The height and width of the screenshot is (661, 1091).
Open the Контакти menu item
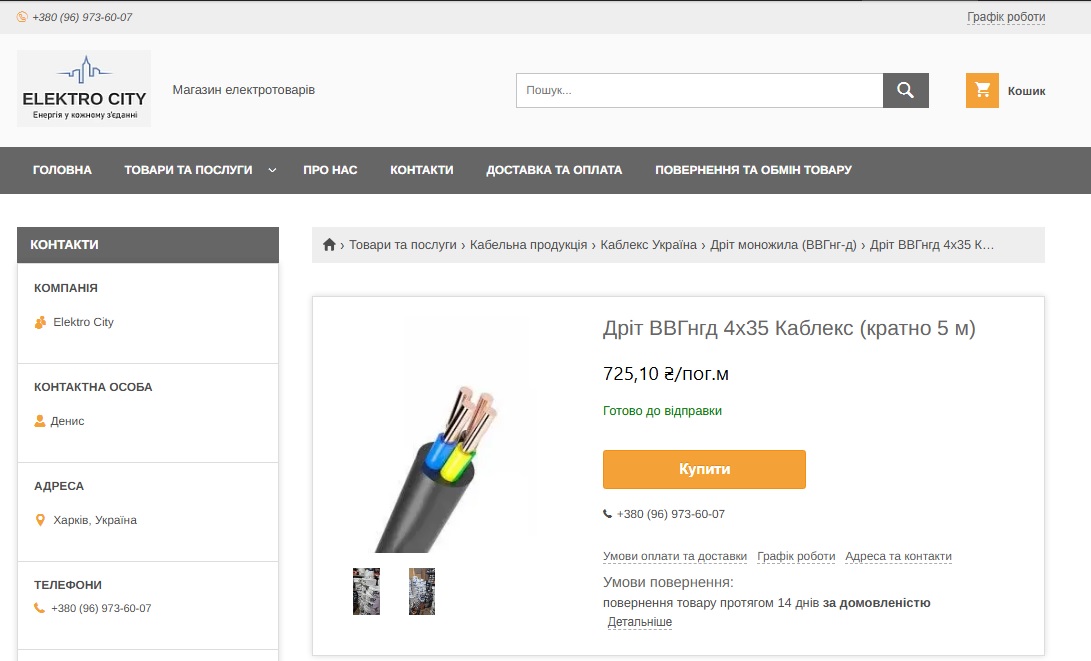[x=421, y=170]
